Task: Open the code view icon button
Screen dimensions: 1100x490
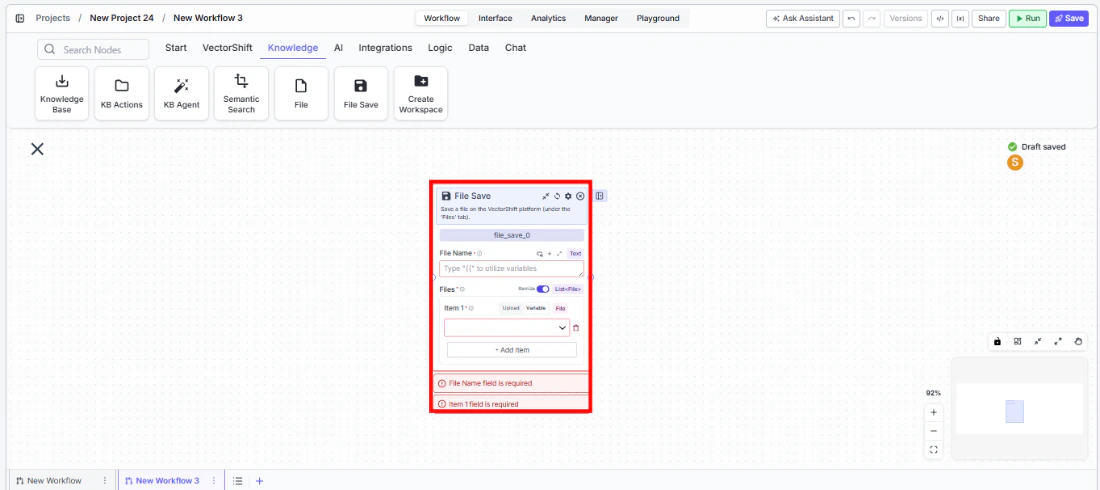Action: (x=939, y=18)
